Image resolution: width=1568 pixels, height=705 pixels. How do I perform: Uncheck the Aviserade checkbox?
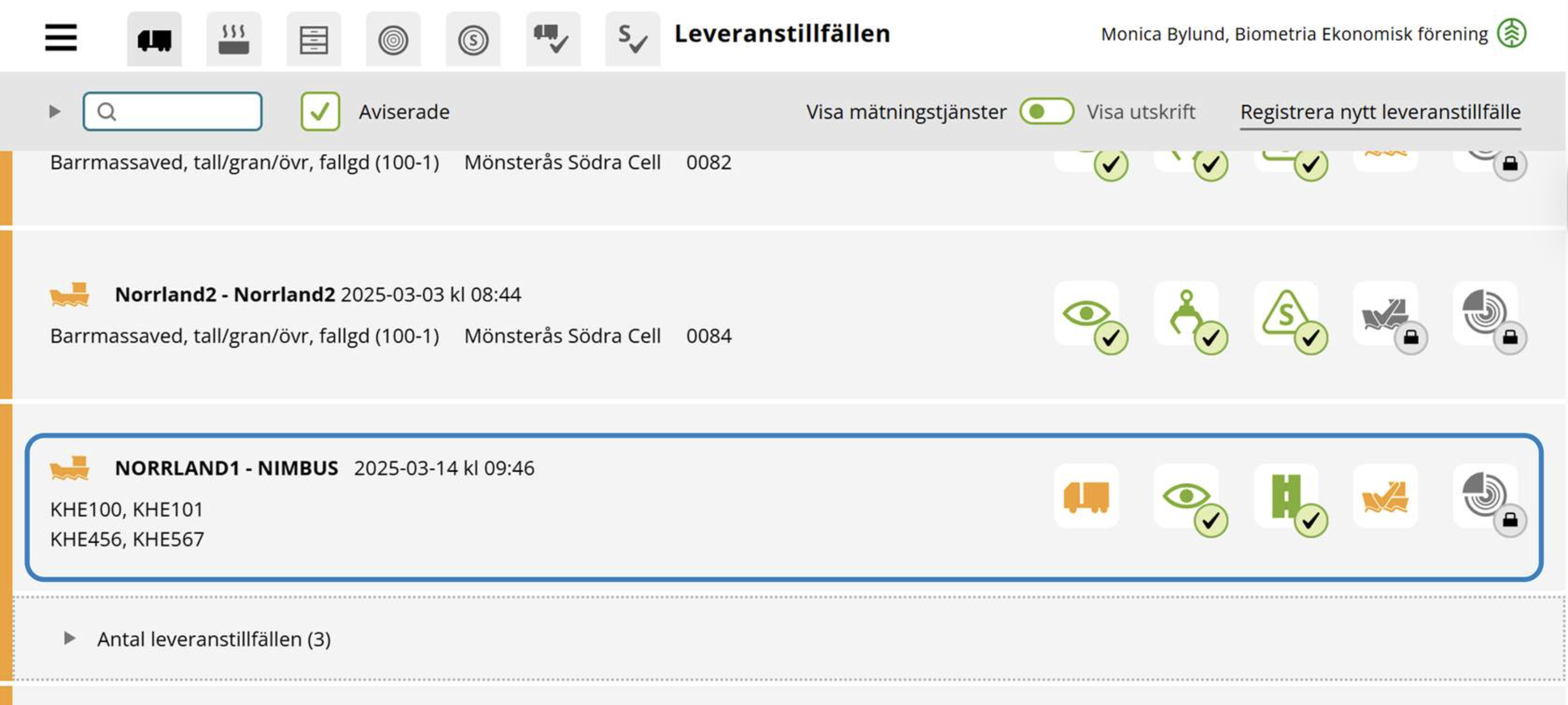coord(320,112)
